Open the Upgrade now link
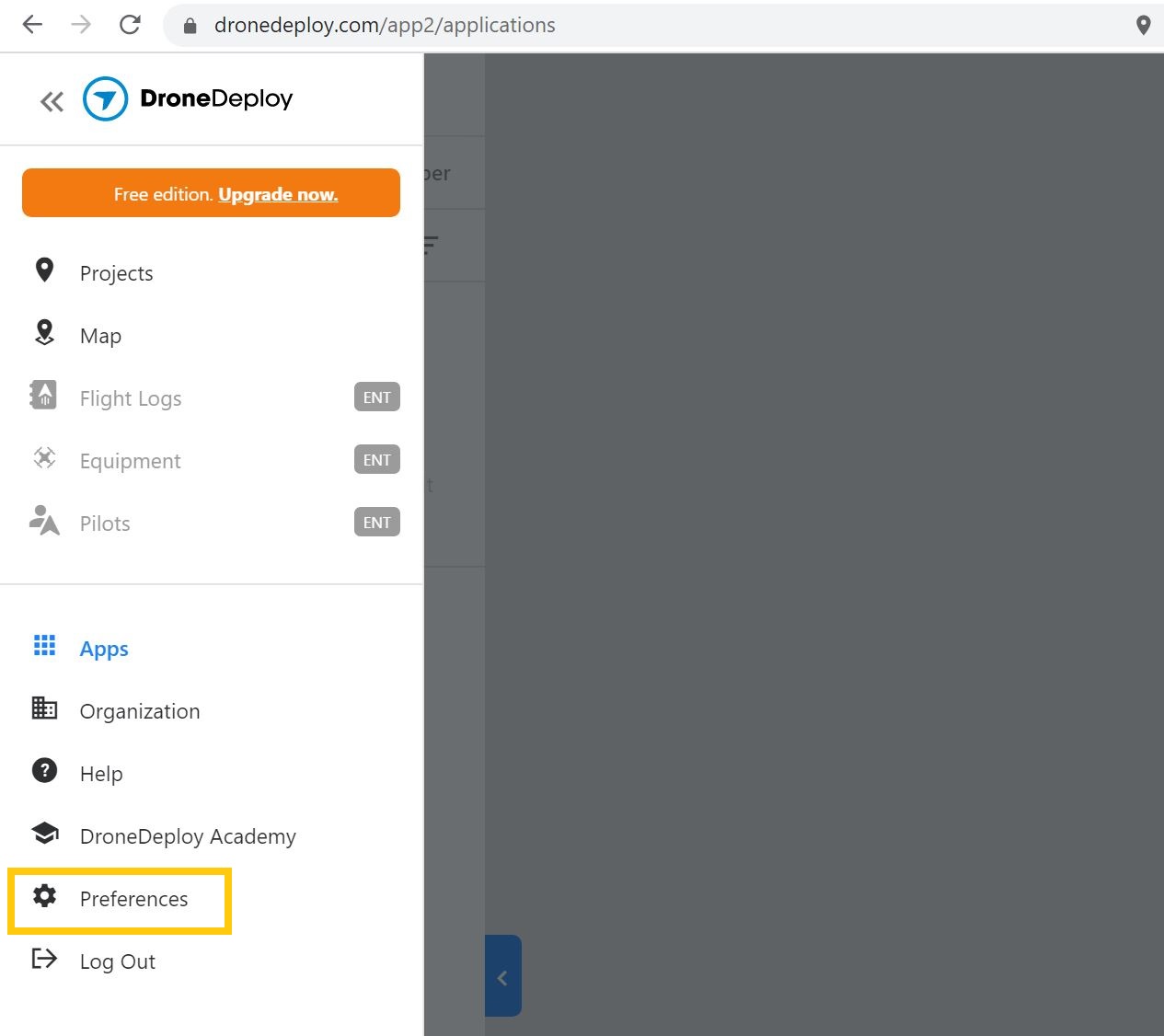The width and height of the screenshot is (1164, 1036). pos(278,194)
